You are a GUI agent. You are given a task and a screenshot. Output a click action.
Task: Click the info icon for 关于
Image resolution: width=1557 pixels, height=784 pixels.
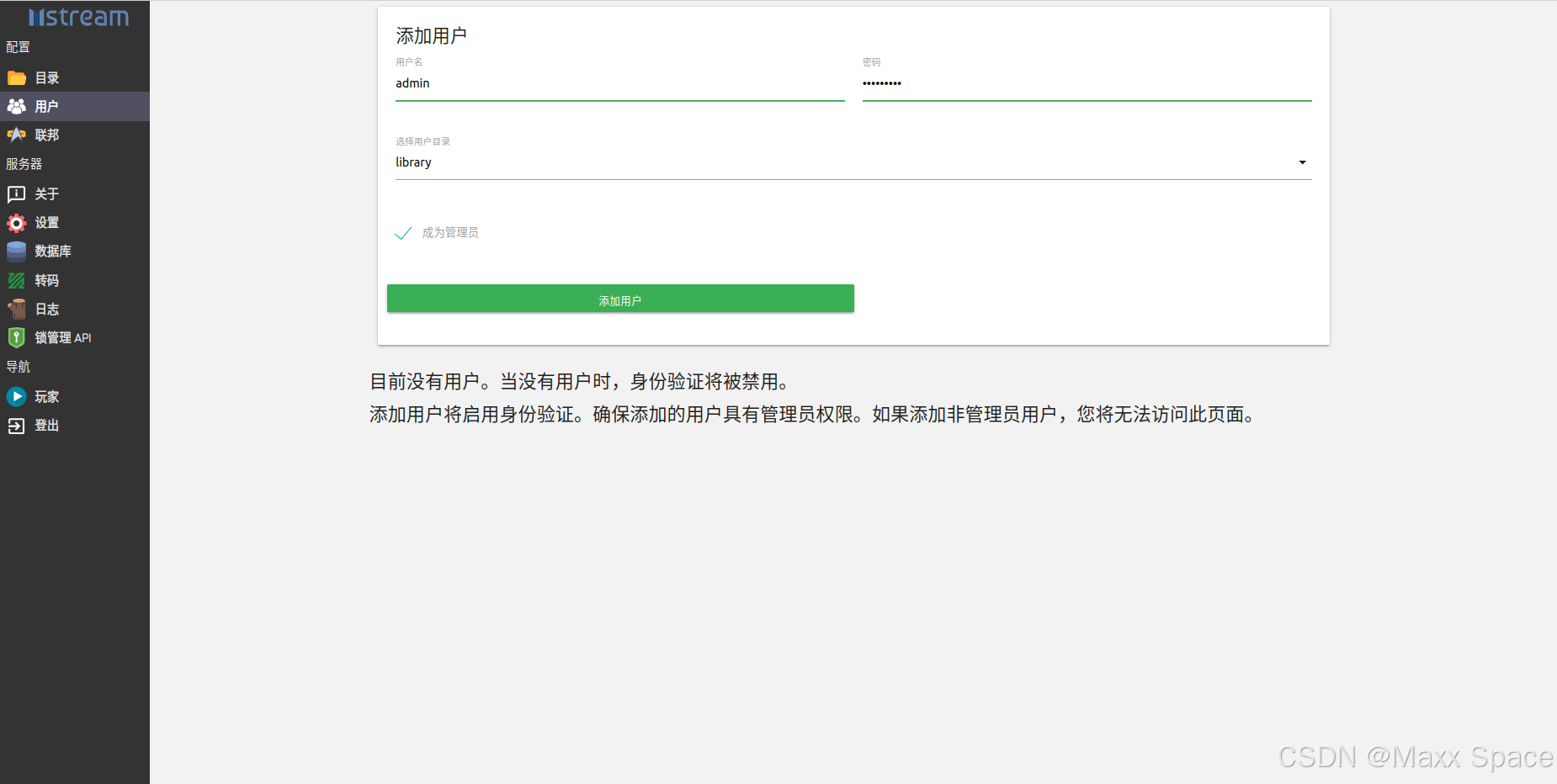click(x=17, y=194)
